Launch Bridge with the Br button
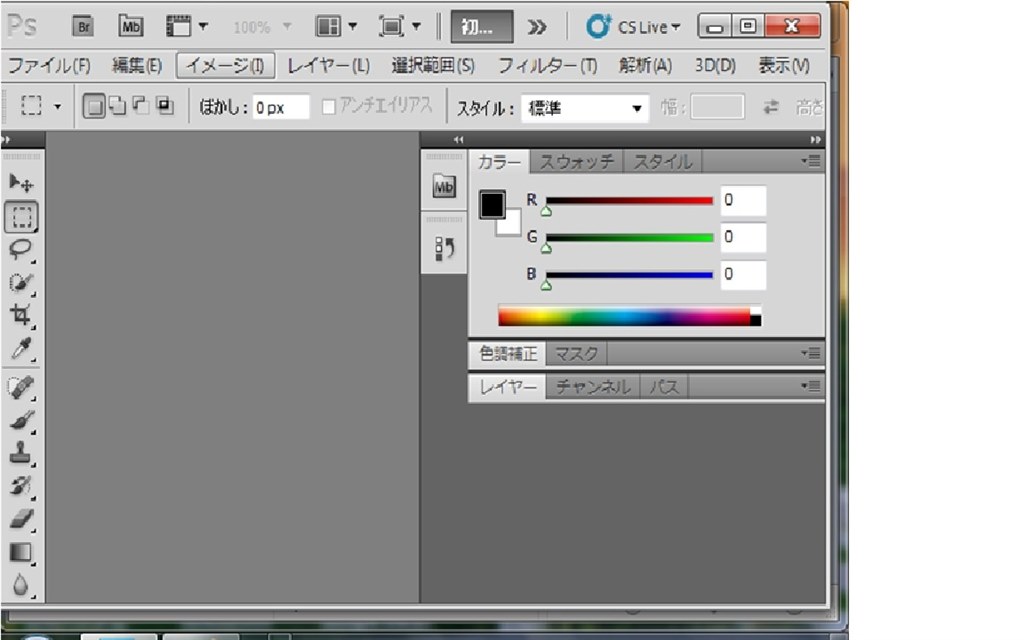This screenshot has height=640, width=1024. point(83,27)
